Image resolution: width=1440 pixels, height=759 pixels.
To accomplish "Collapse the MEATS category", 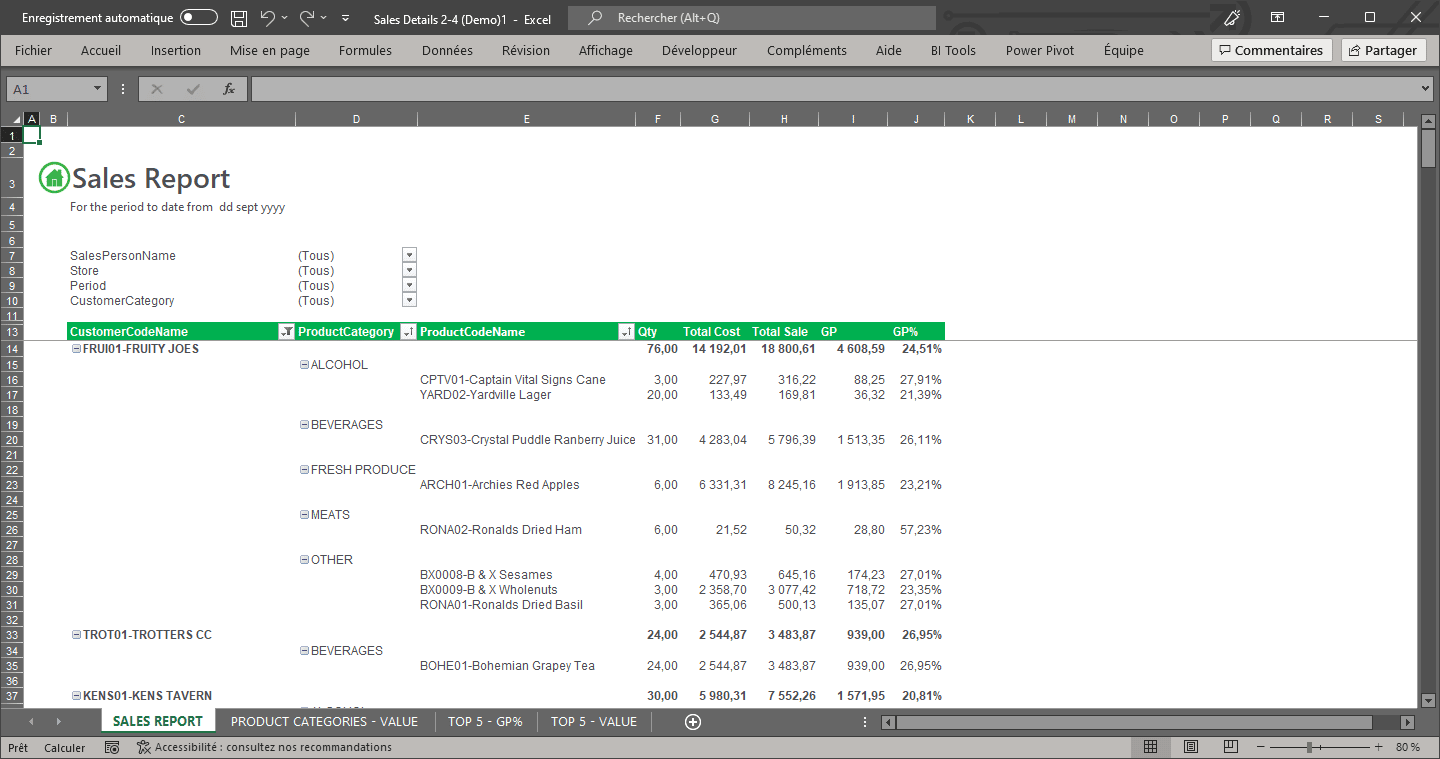I will point(304,515).
